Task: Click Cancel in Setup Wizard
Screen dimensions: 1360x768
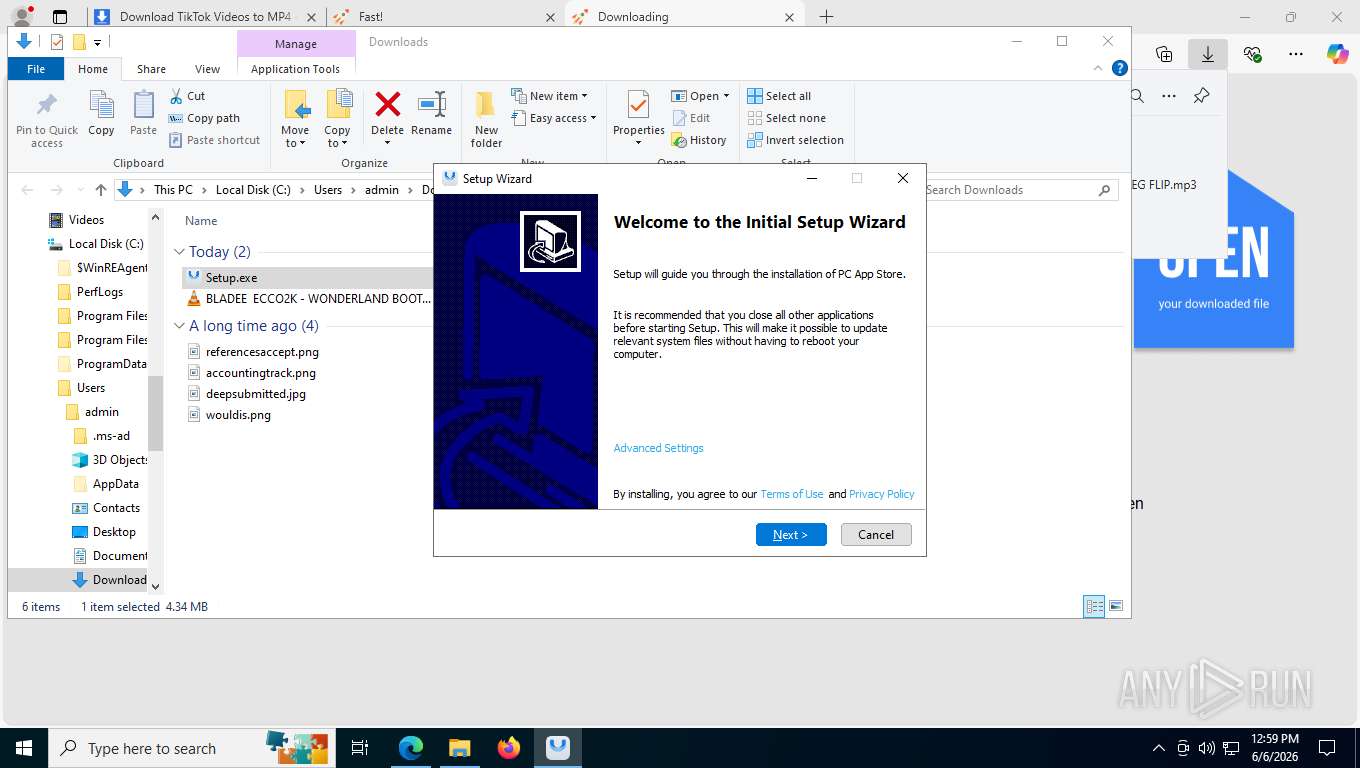Action: coord(876,535)
